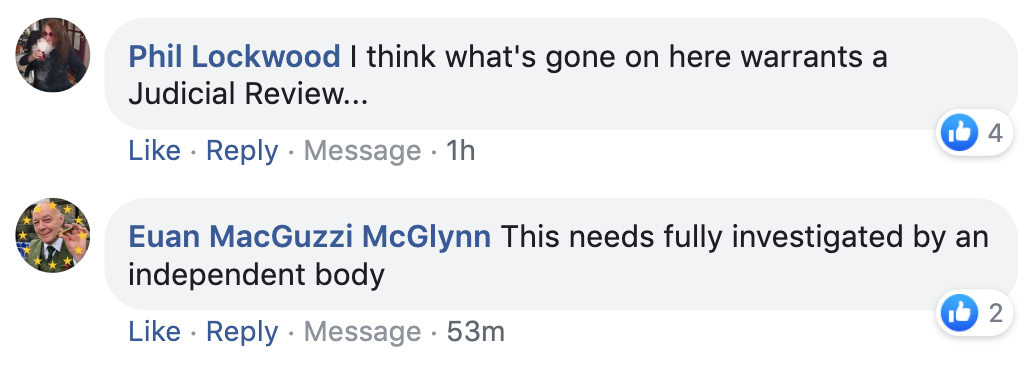Open Phil Lockwood's profile picture
Screen dimensions: 1034x374
53,55
